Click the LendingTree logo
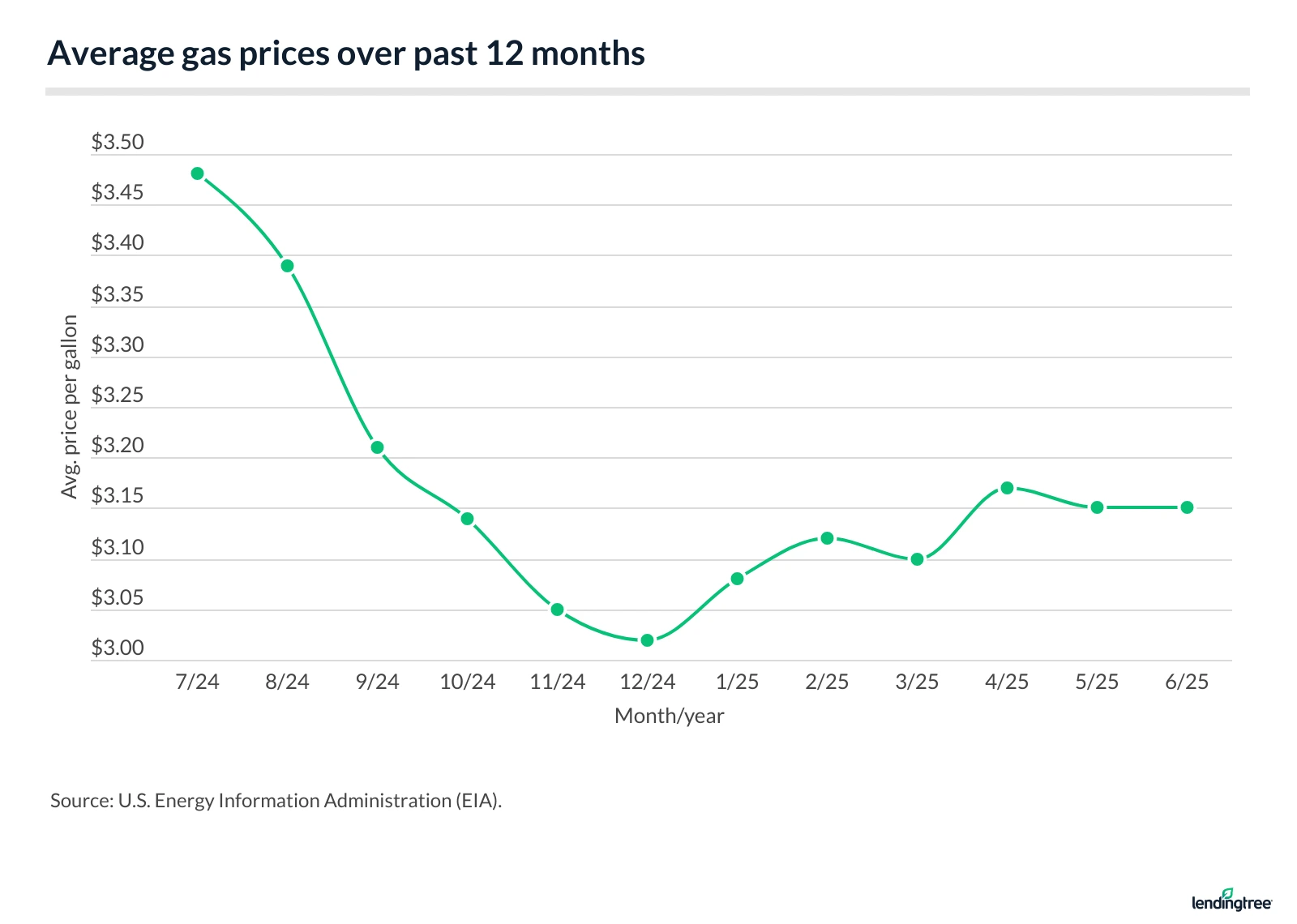Screen dimensions: 1297x924 [x=1231, y=900]
